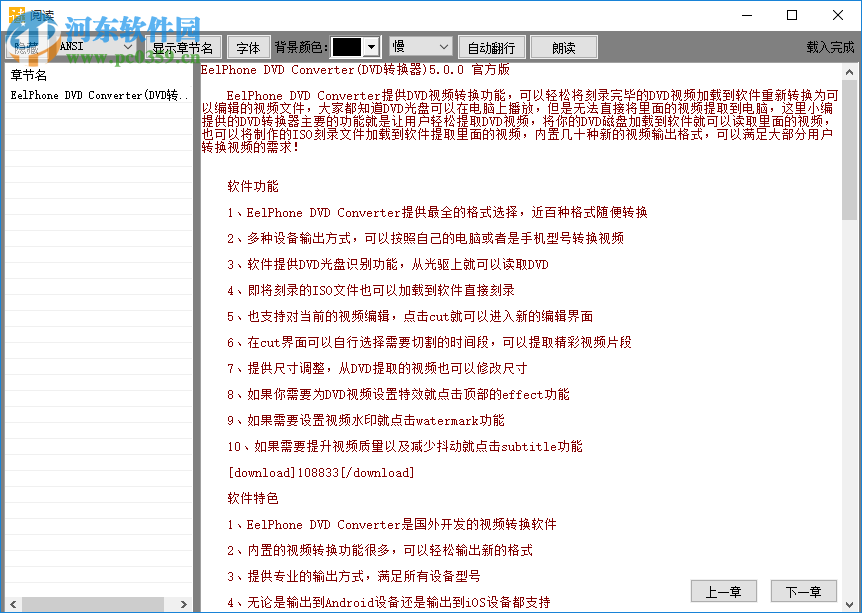
Task: Open the 慢 speed dropdown
Action: tap(421, 47)
